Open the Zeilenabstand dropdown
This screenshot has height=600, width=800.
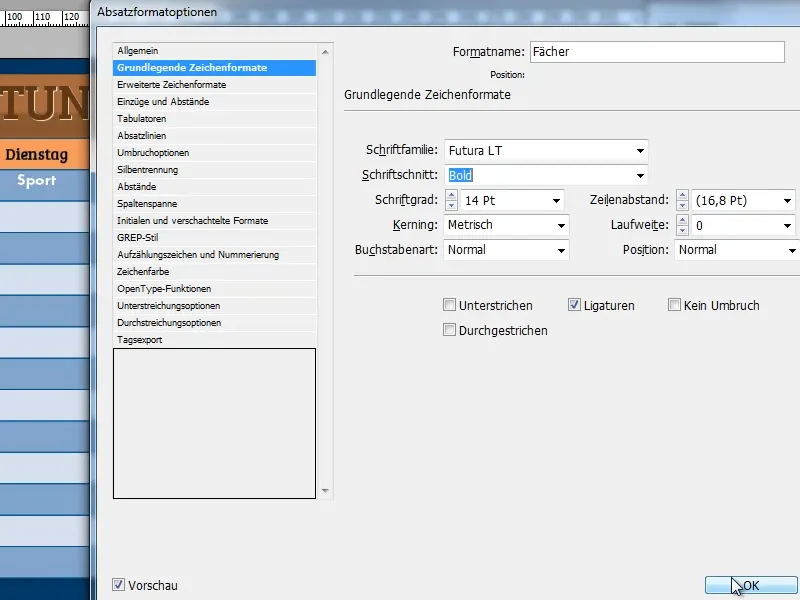[x=787, y=201]
